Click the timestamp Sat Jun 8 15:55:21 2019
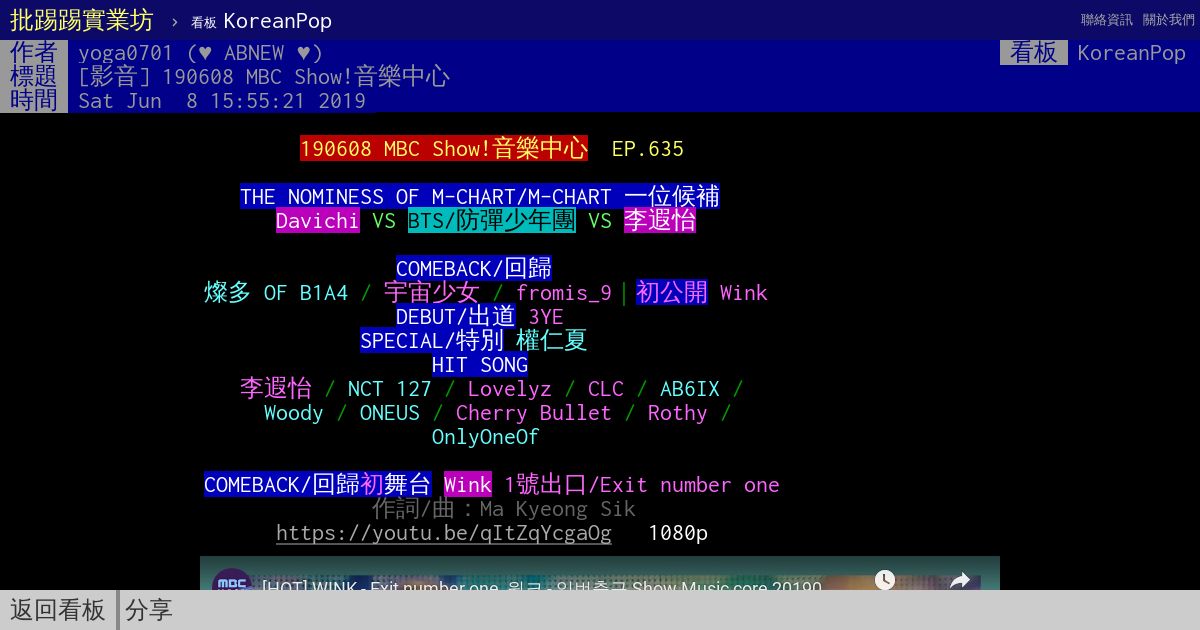The width and height of the screenshot is (1200, 630). [222, 101]
